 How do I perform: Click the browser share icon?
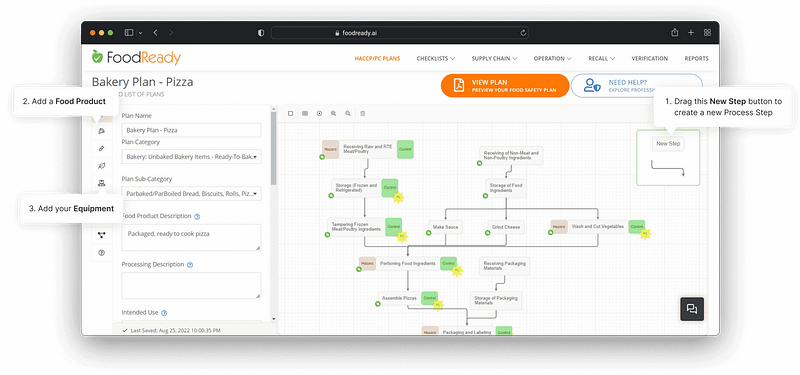point(674,33)
